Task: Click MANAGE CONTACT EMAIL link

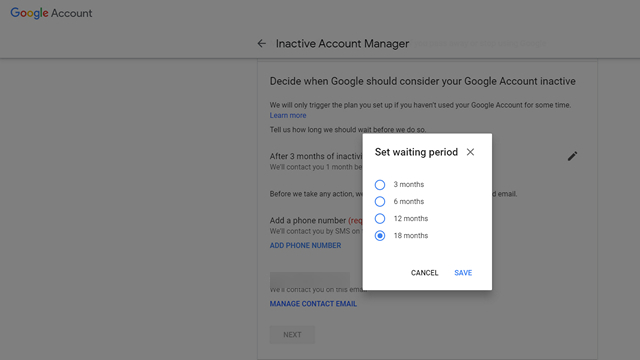Action: click(x=313, y=304)
